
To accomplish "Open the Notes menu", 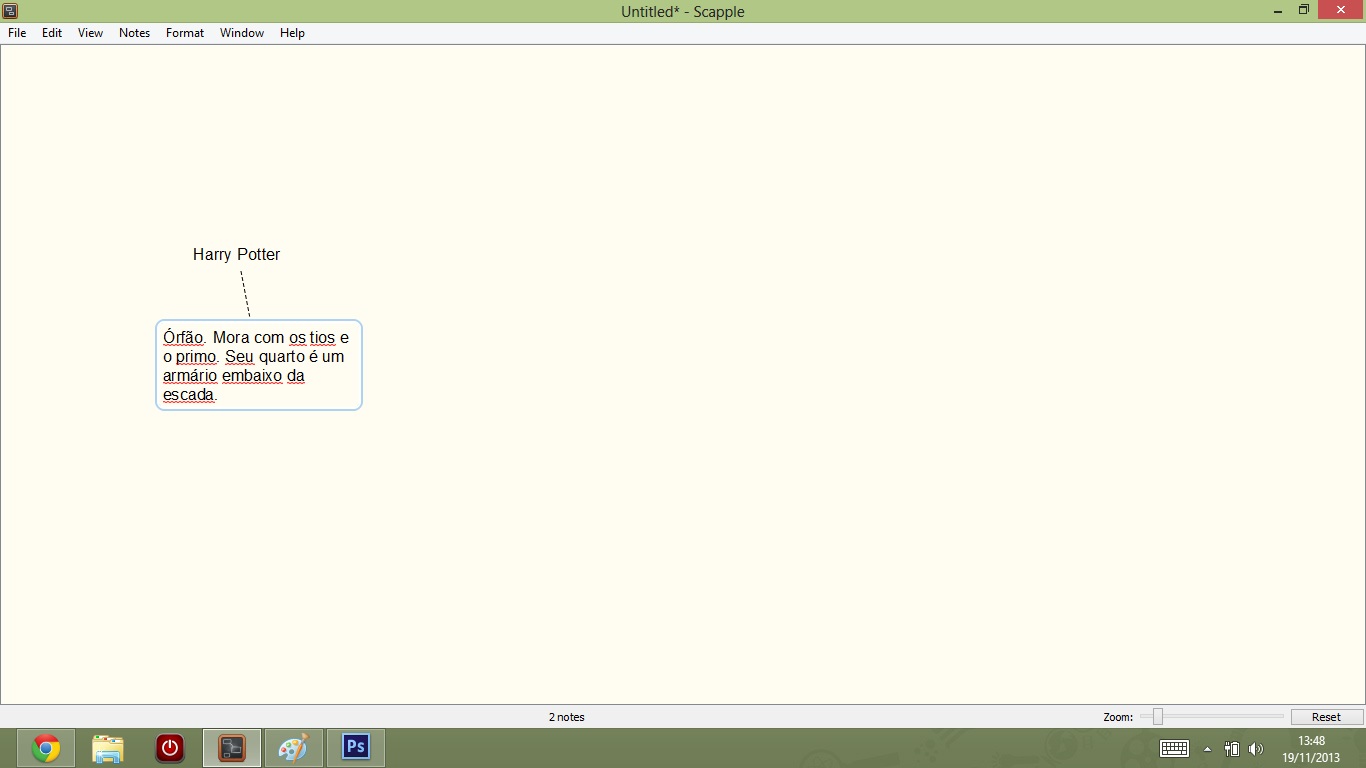I will click(x=134, y=33).
